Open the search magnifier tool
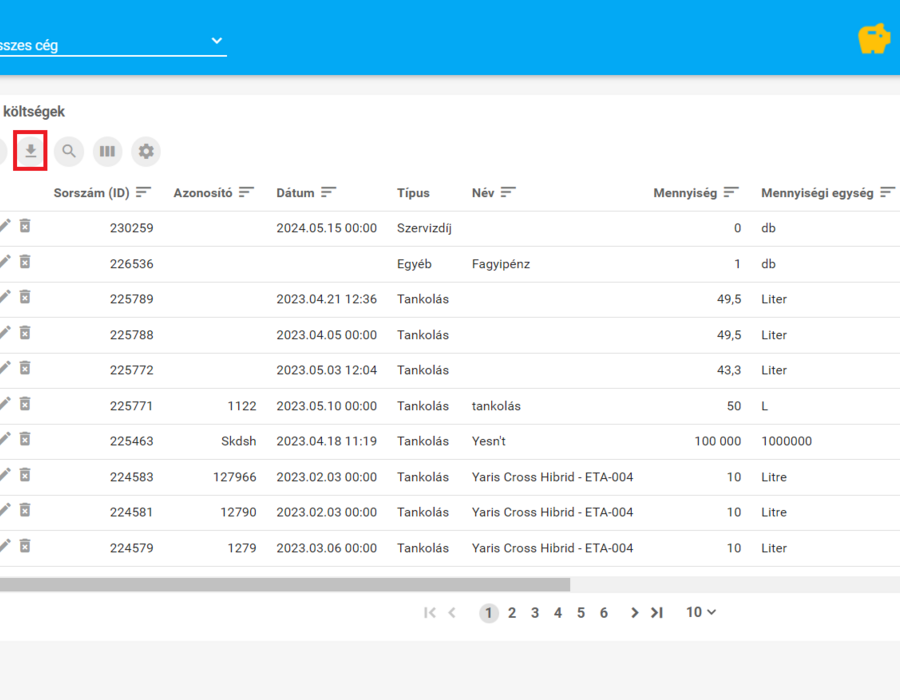Viewport: 900px width, 700px height. (x=69, y=151)
